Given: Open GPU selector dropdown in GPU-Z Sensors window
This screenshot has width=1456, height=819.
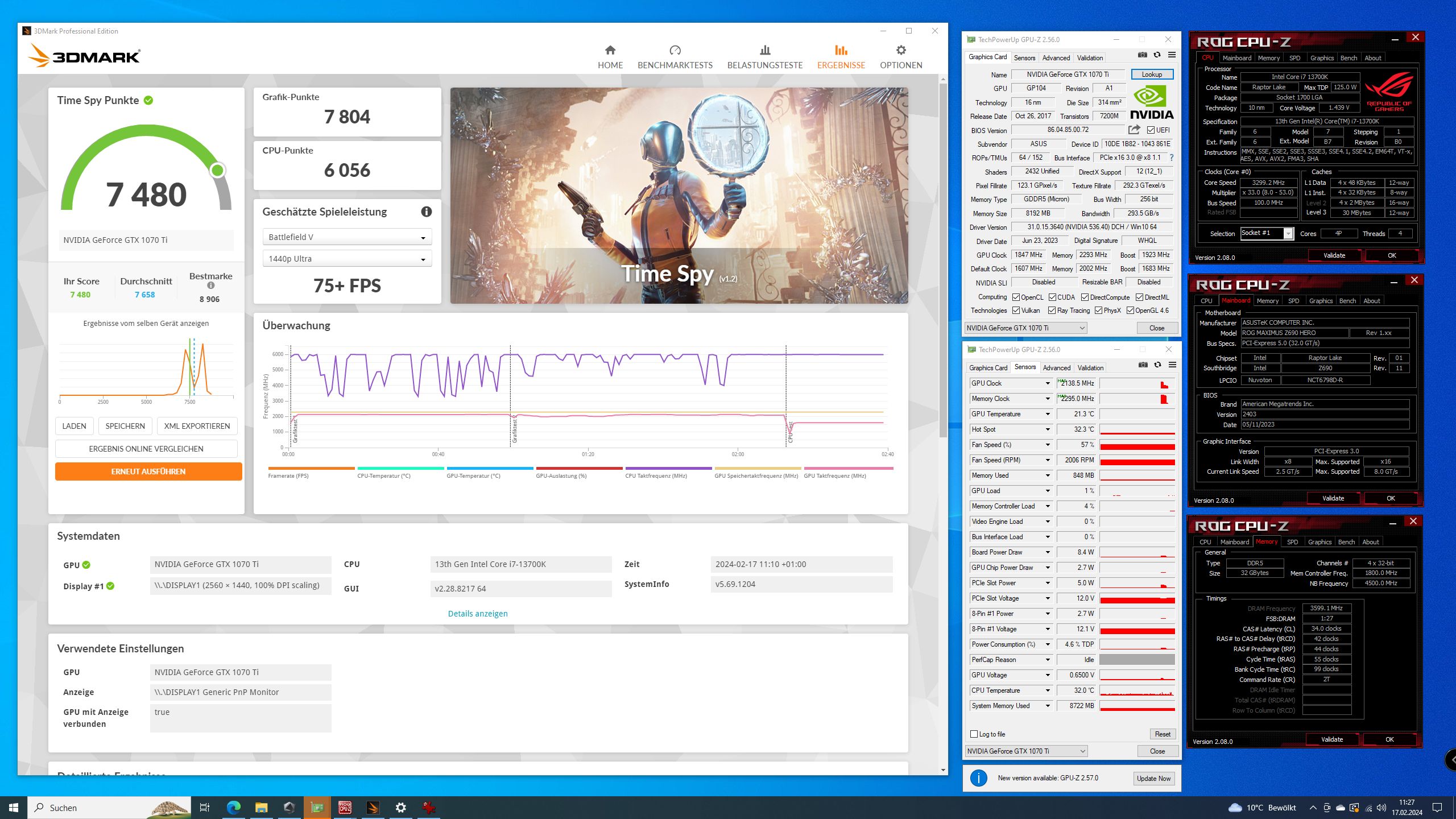Looking at the screenshot, I should [x=1026, y=751].
